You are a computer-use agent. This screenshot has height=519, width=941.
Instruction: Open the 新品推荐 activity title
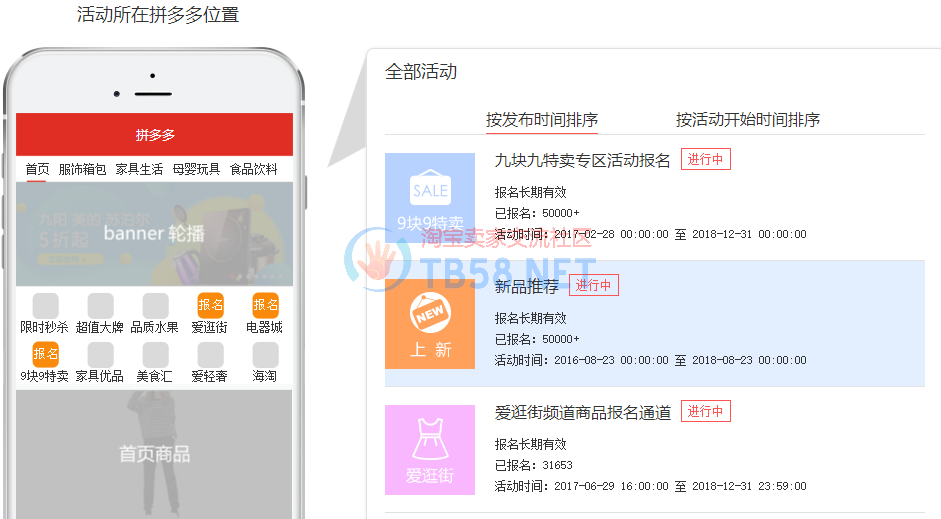tap(526, 287)
